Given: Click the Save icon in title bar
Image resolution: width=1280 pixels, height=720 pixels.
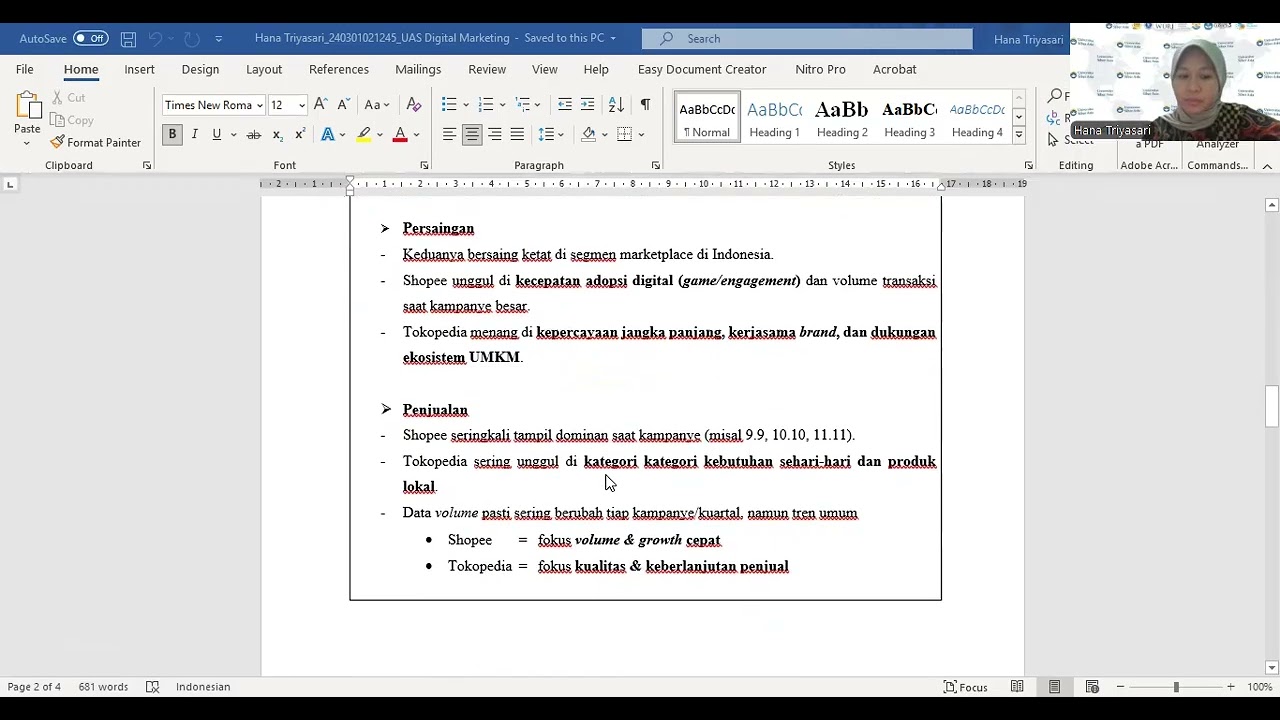Looking at the screenshot, I should point(128,38).
